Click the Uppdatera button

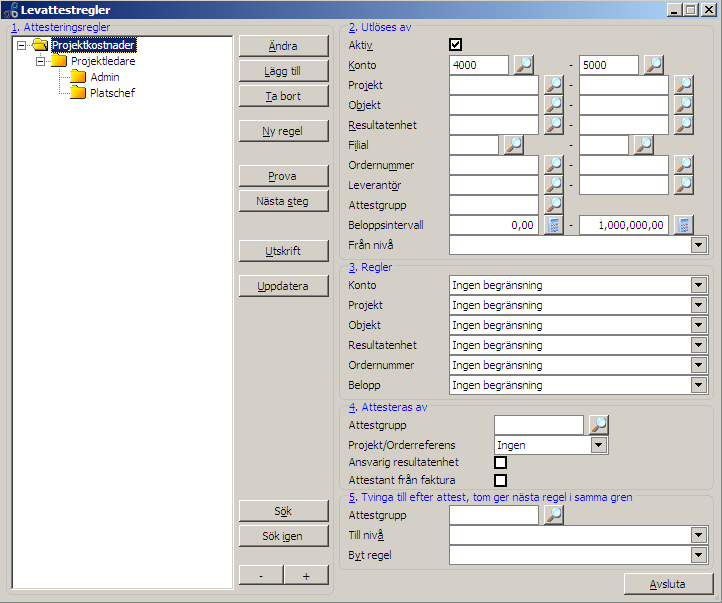[284, 286]
